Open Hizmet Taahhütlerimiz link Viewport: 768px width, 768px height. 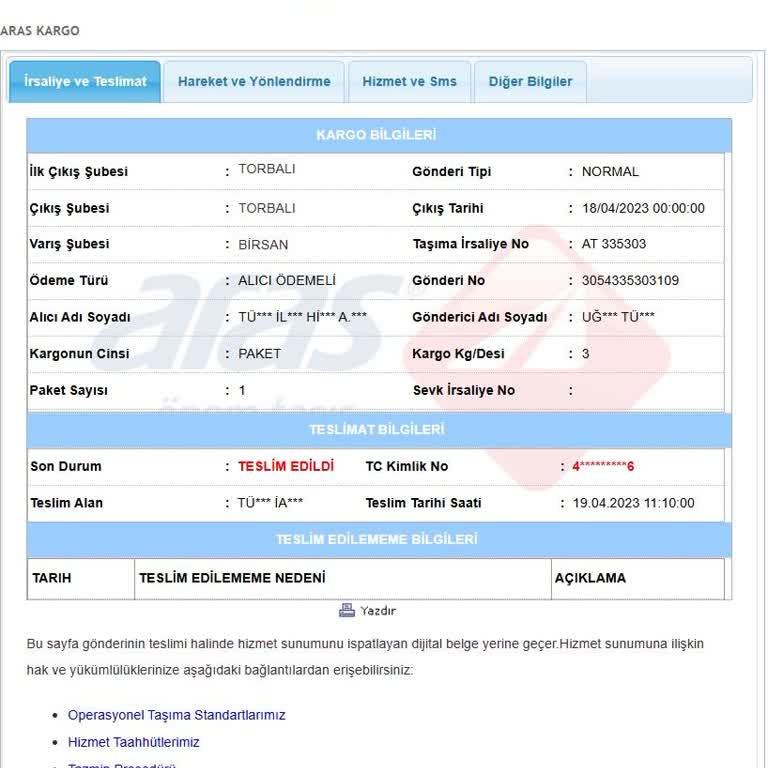coord(133,742)
